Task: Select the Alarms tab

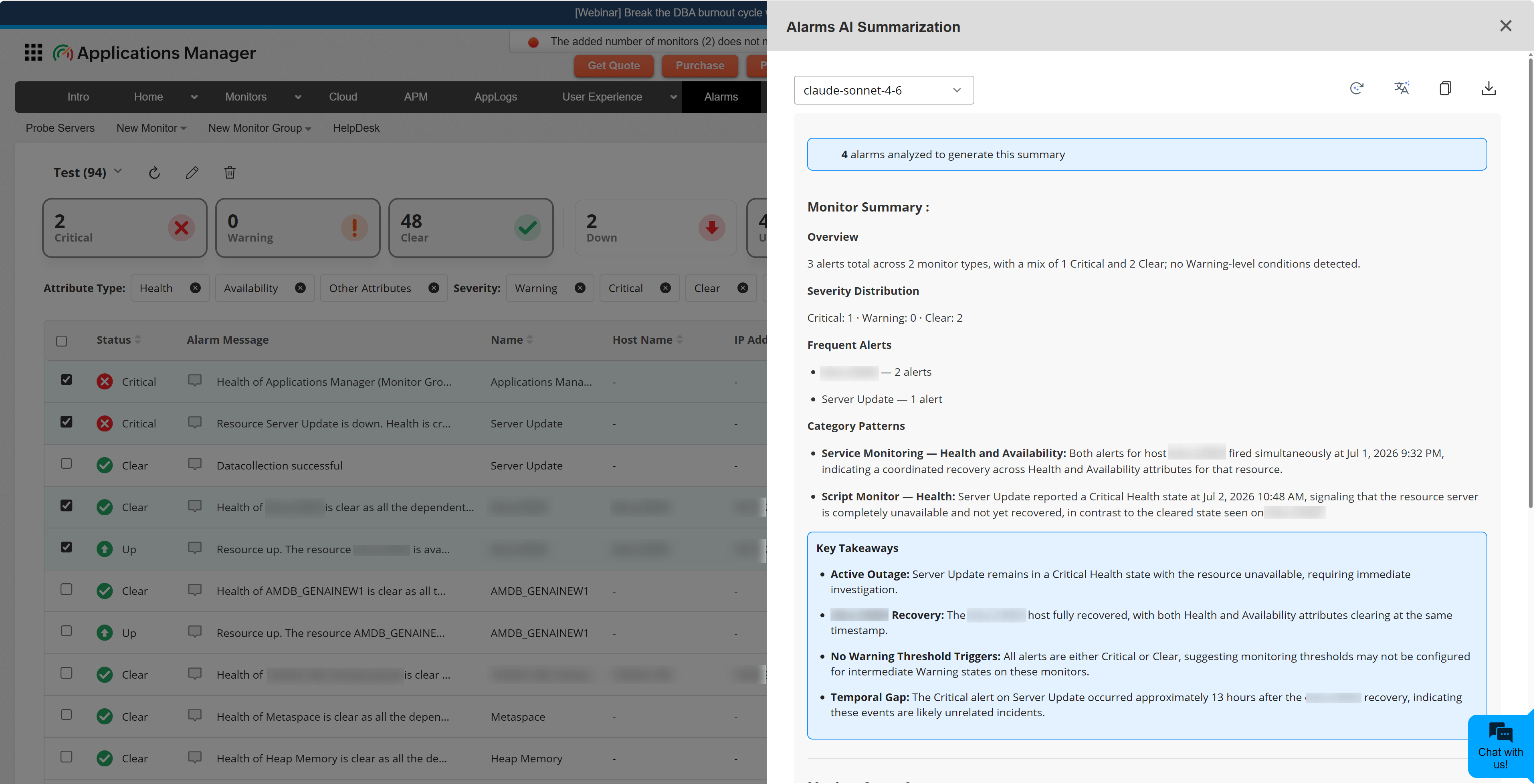Action: point(721,97)
